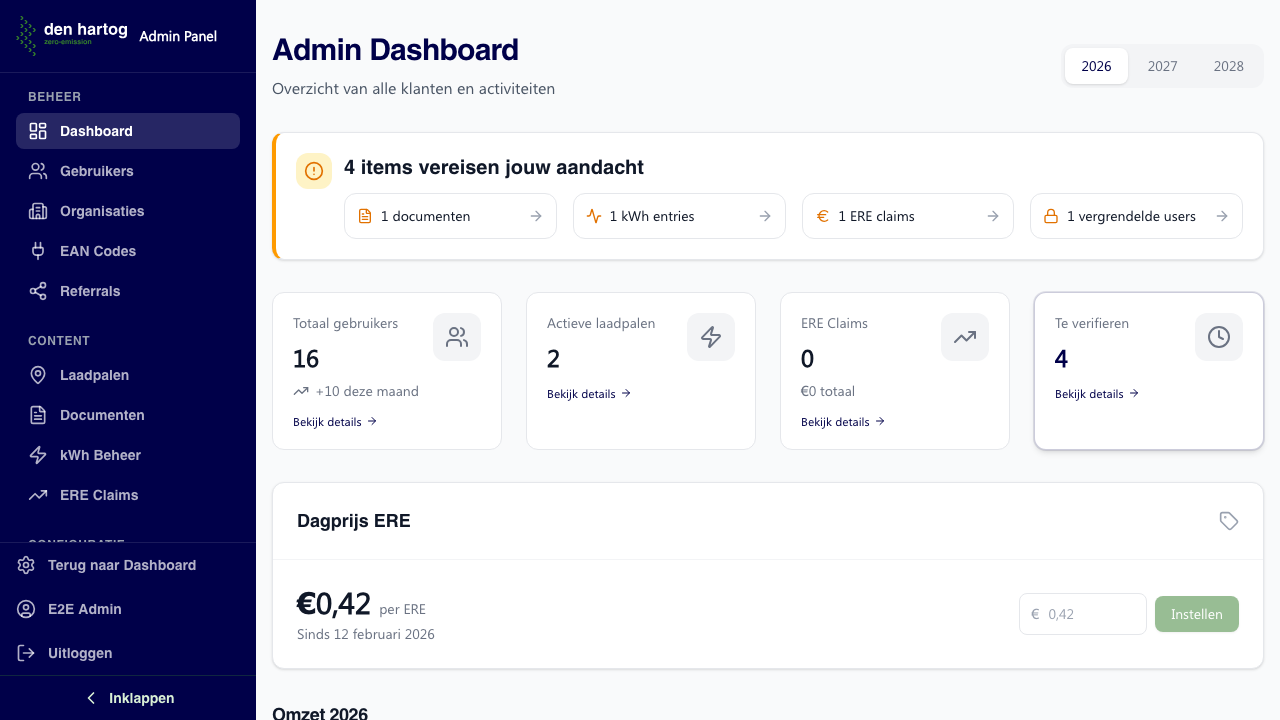Open Organisaties via the building icon

pos(37,211)
